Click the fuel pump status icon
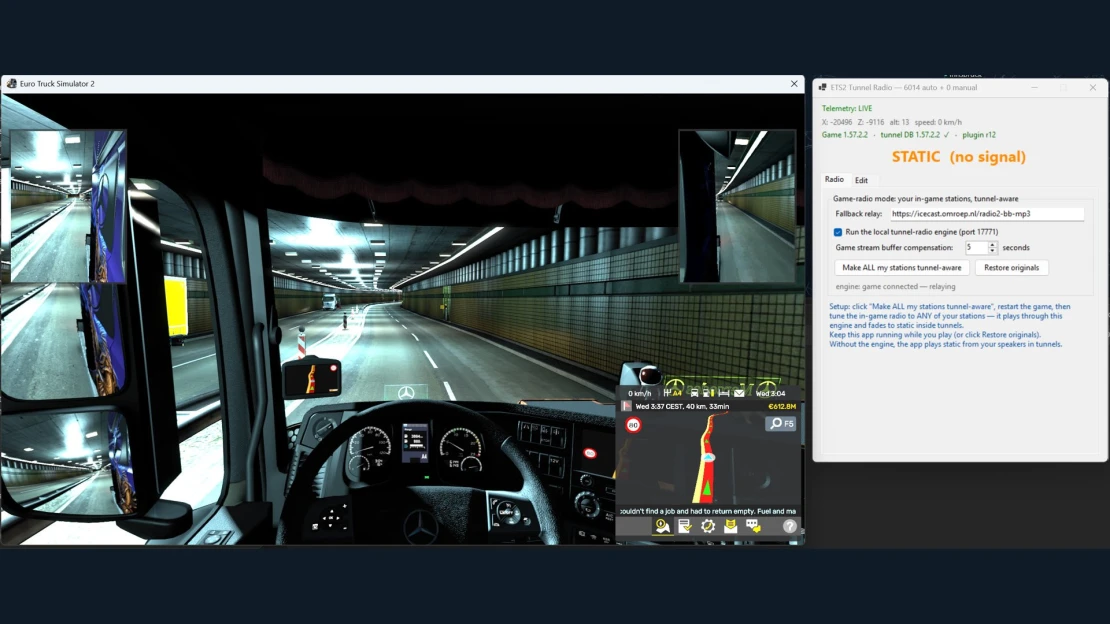The height and width of the screenshot is (624, 1110). point(708,393)
